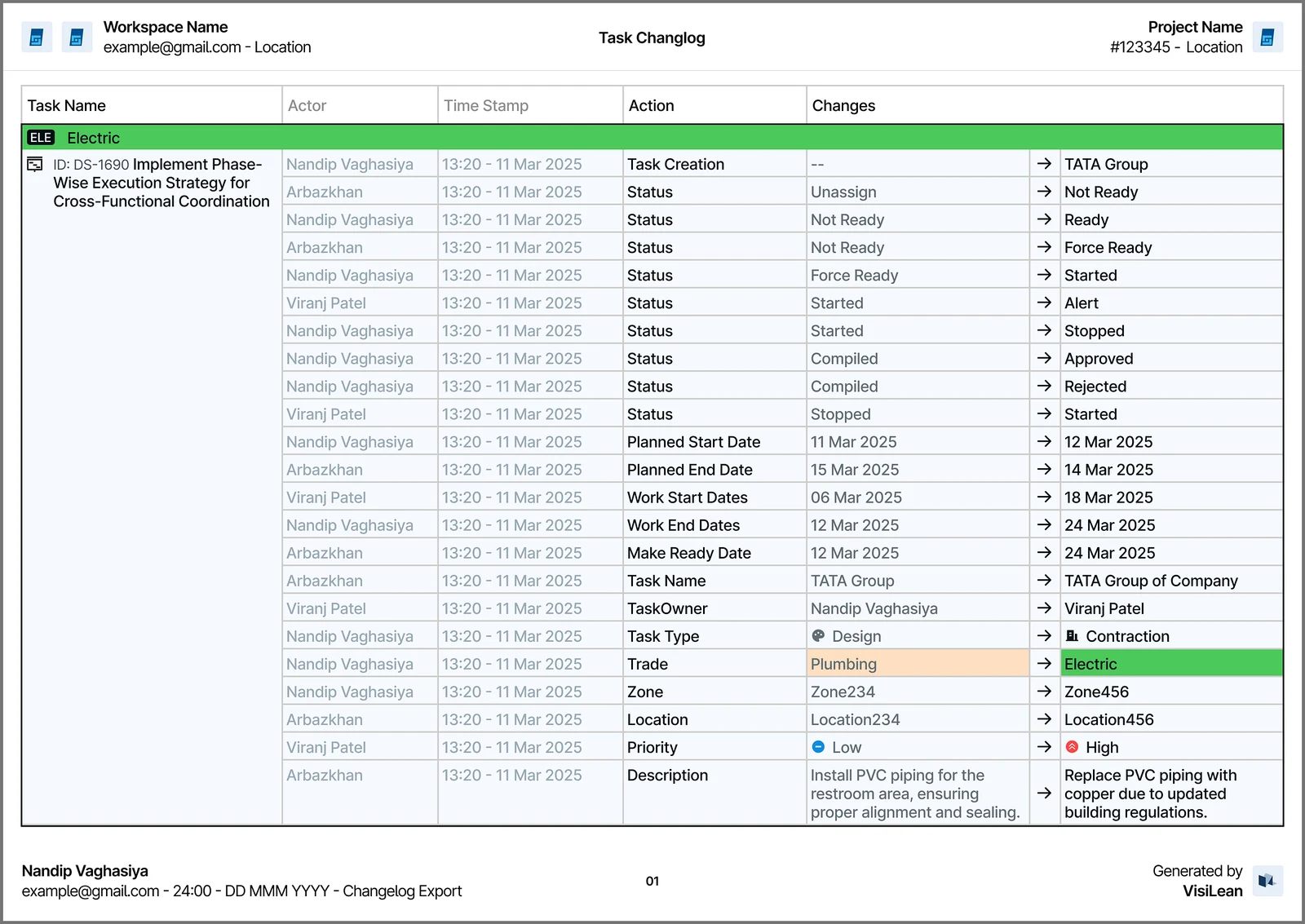Click the 'Location234' value
This screenshot has height=924, width=1305.
855,719
